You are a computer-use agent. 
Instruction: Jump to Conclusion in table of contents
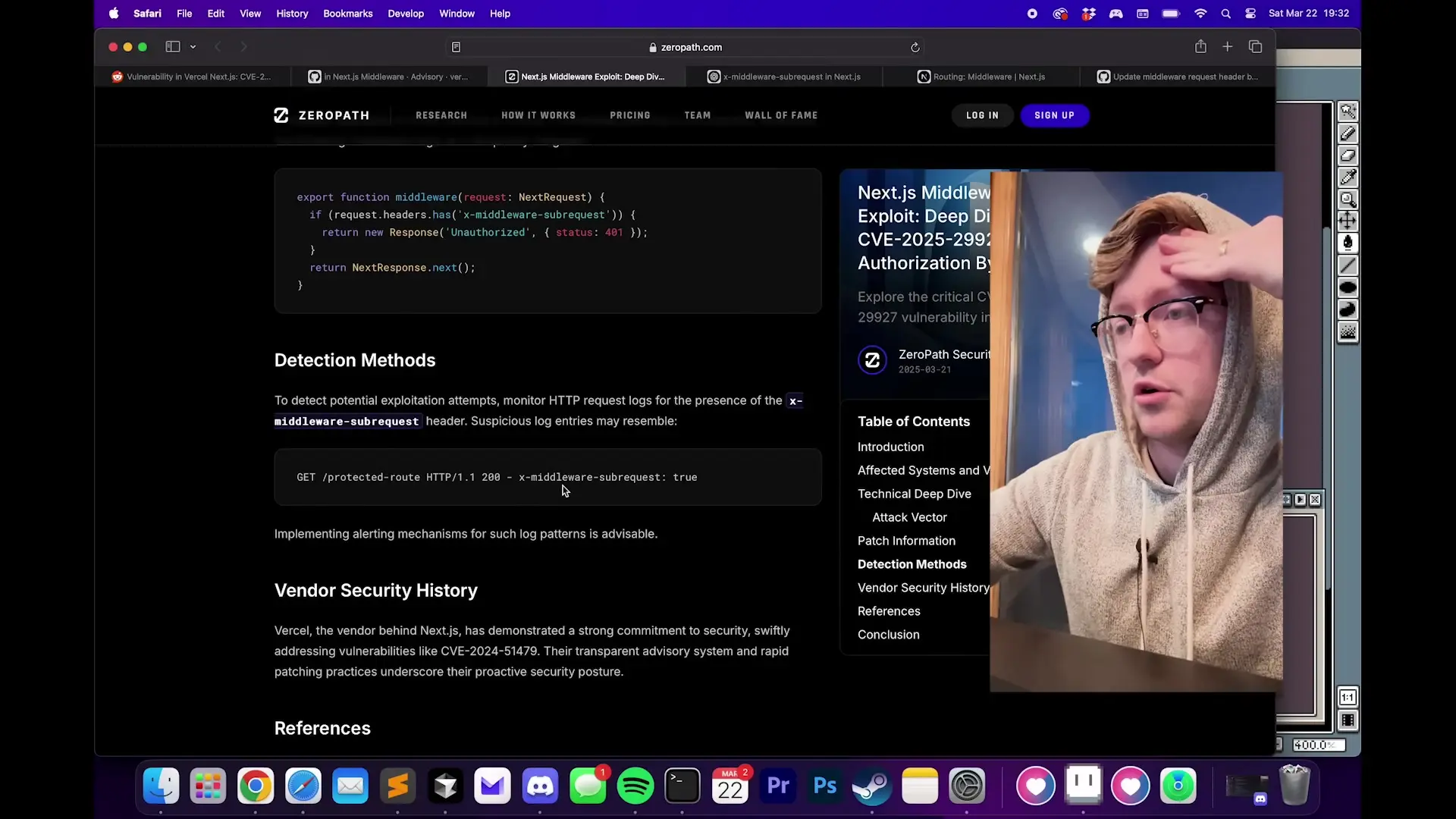coord(888,635)
